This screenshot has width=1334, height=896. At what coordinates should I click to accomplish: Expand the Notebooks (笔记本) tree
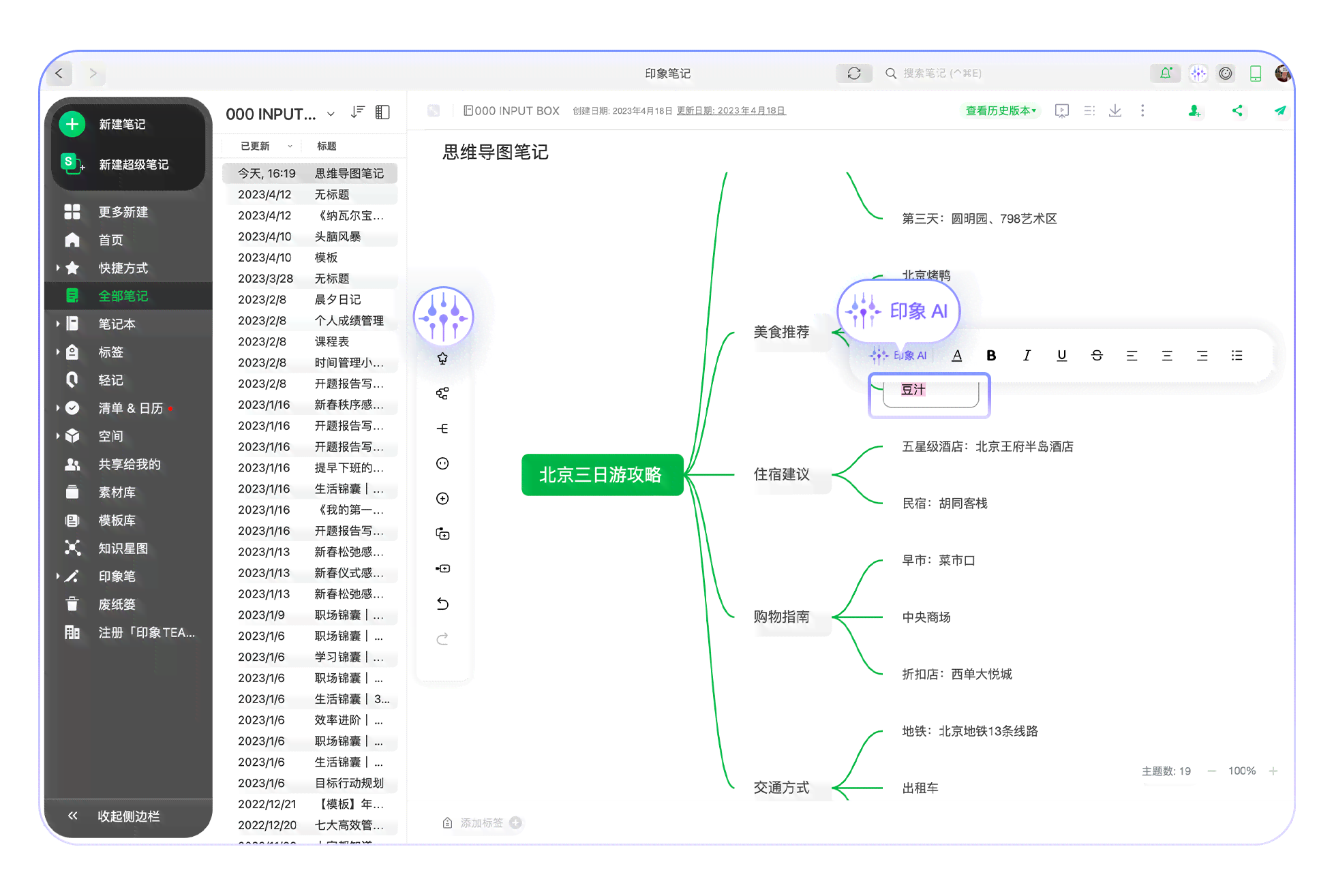[57, 324]
